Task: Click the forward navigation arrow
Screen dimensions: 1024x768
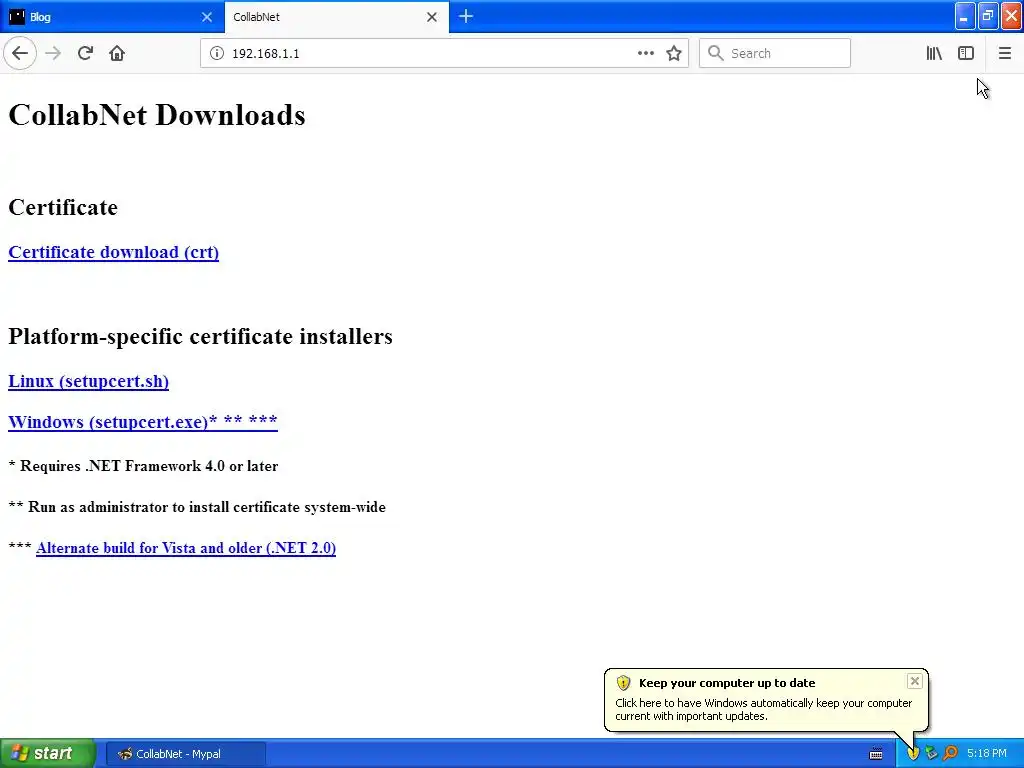Action: 53,54
